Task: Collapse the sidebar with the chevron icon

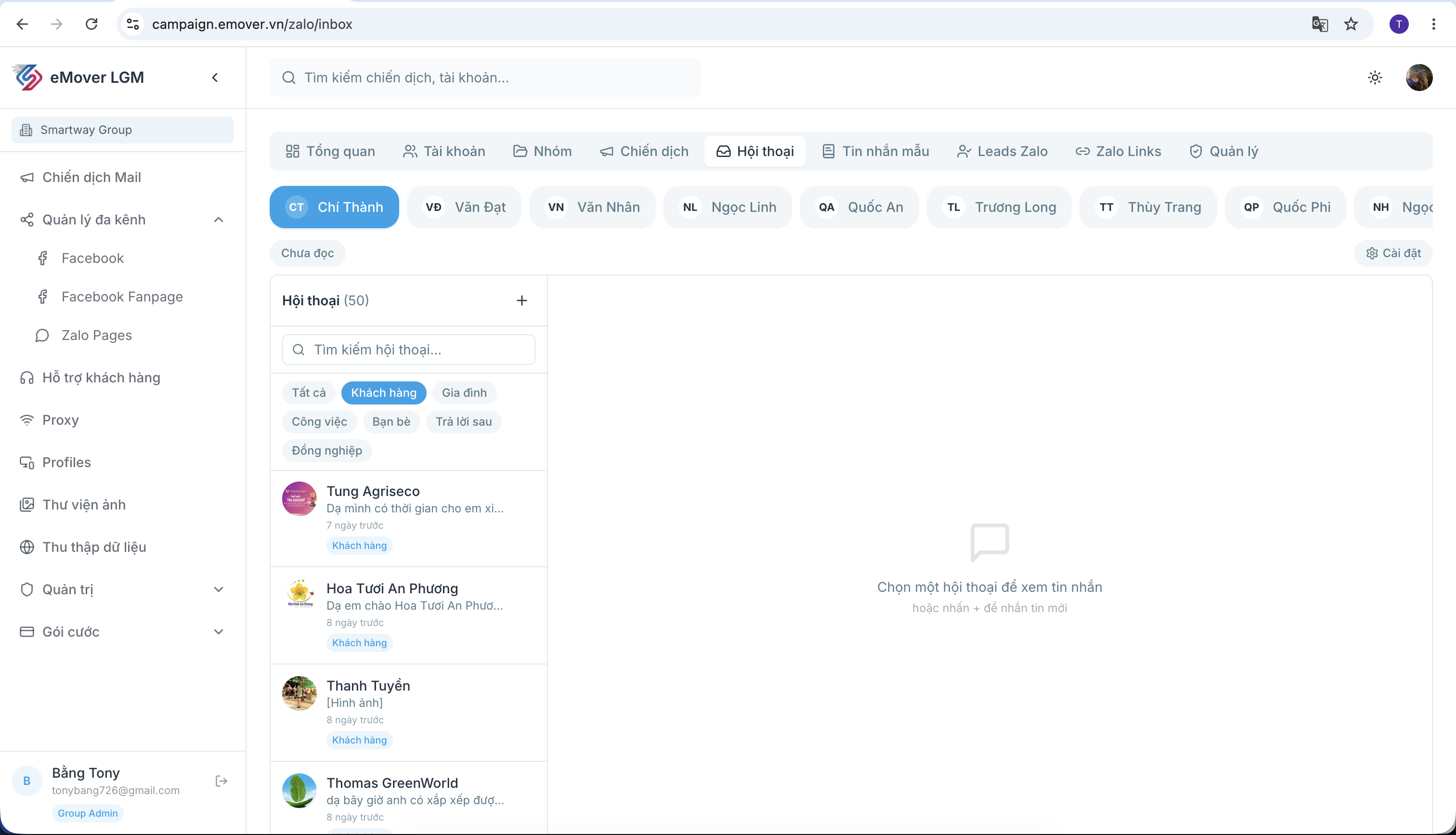Action: [x=215, y=78]
